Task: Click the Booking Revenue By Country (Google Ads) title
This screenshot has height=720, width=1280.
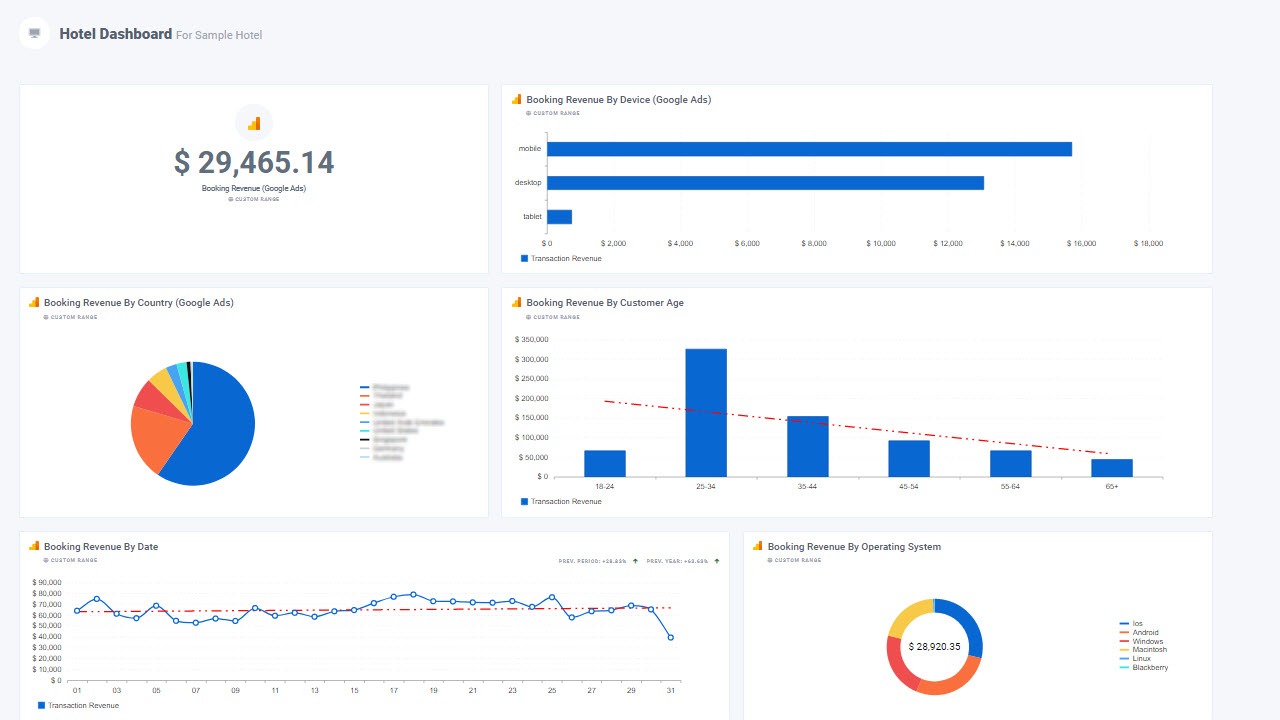Action: coord(139,302)
